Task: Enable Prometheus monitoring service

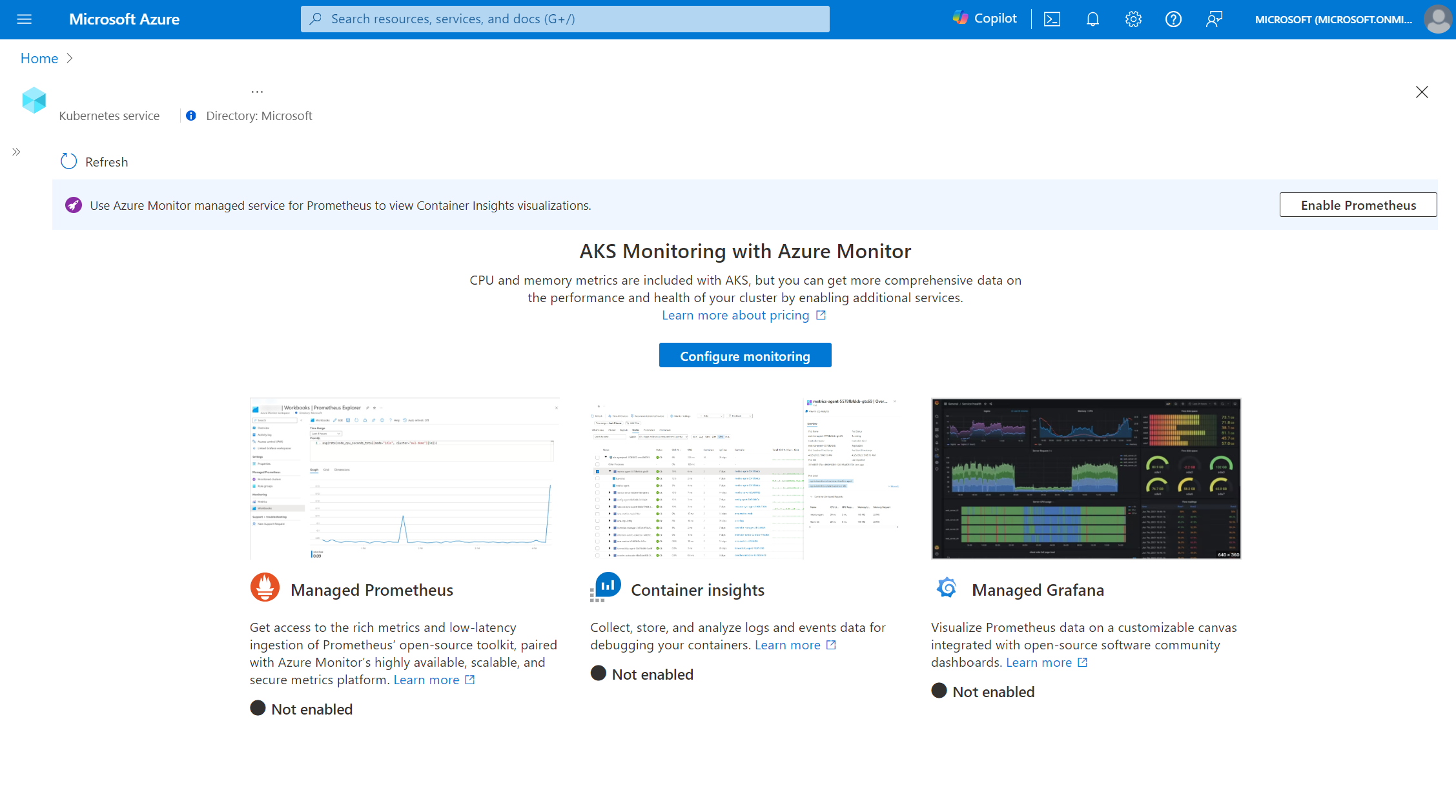Action: click(1358, 205)
